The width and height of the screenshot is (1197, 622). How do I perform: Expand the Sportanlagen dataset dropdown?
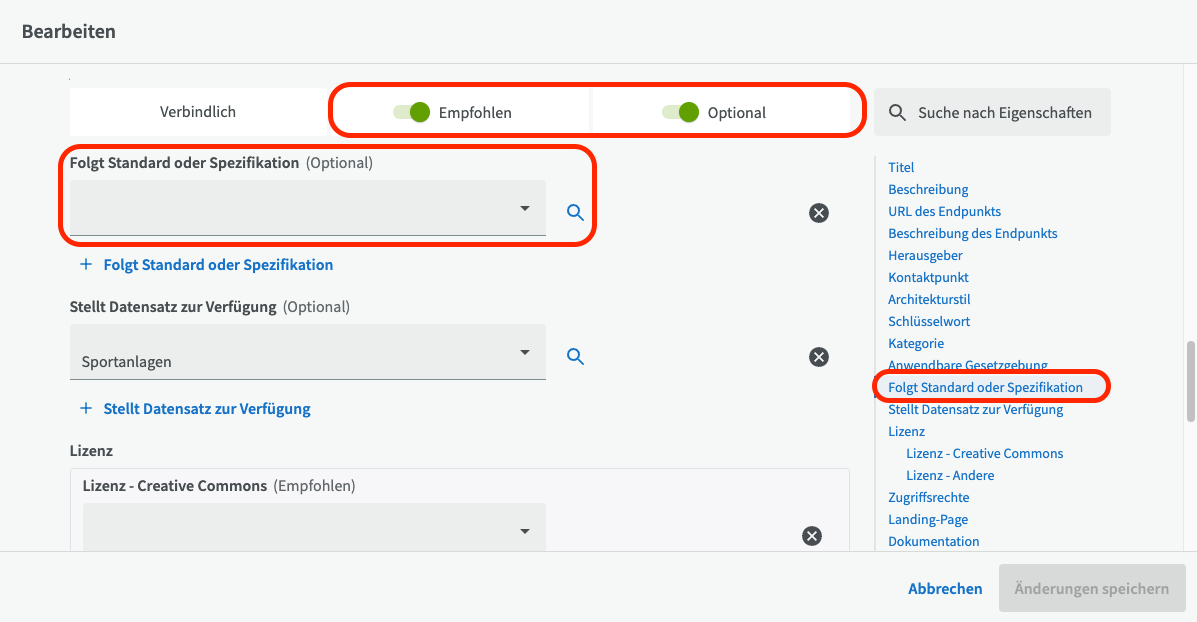pos(308,353)
